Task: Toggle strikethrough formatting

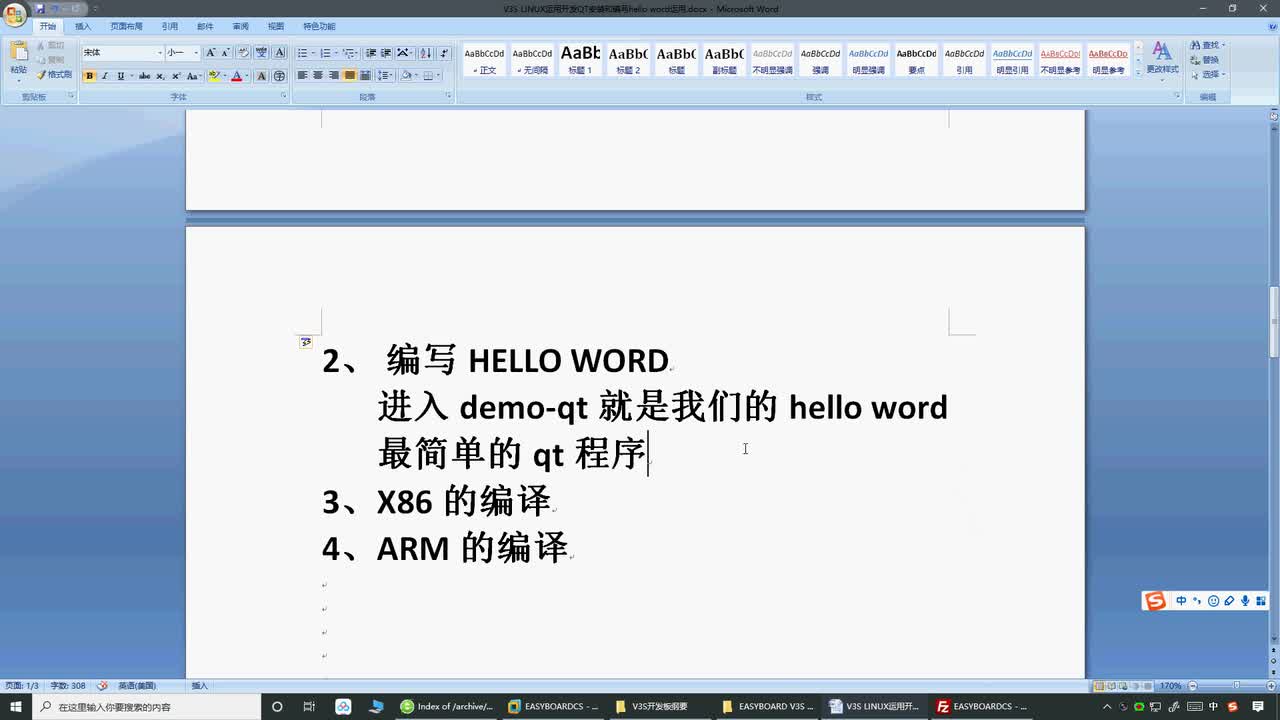Action: [144, 76]
